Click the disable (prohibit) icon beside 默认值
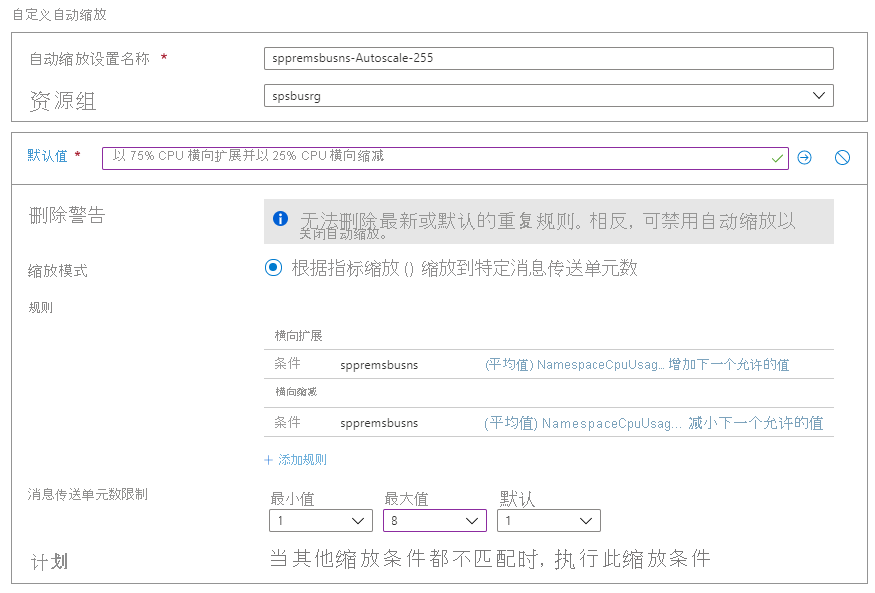This screenshot has width=875, height=593. click(x=842, y=158)
